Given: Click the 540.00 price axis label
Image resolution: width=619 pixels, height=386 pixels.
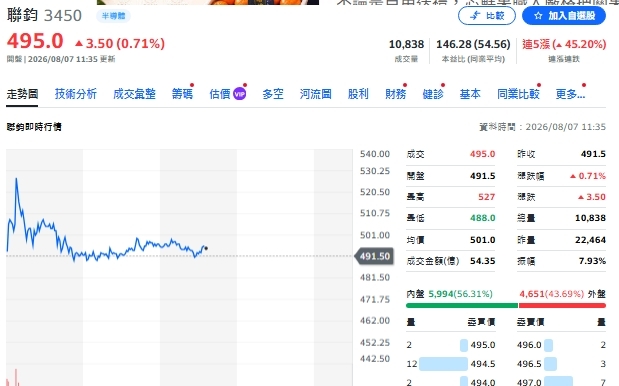Looking at the screenshot, I should coord(375,154).
